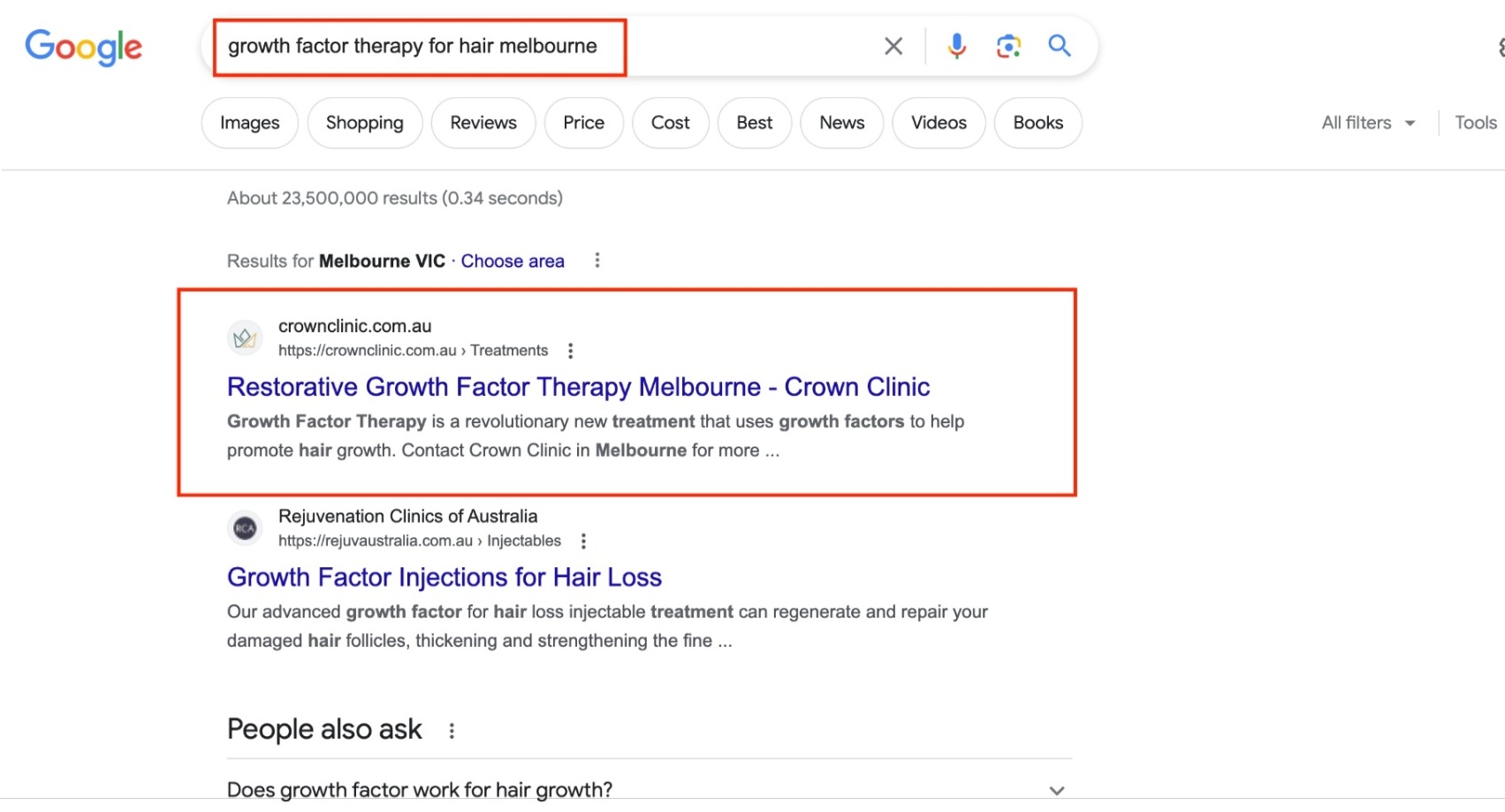The image size is (1505, 812).
Task: Open the three-dot menu for the rejuvaustralia.com.au result
Action: tap(583, 541)
